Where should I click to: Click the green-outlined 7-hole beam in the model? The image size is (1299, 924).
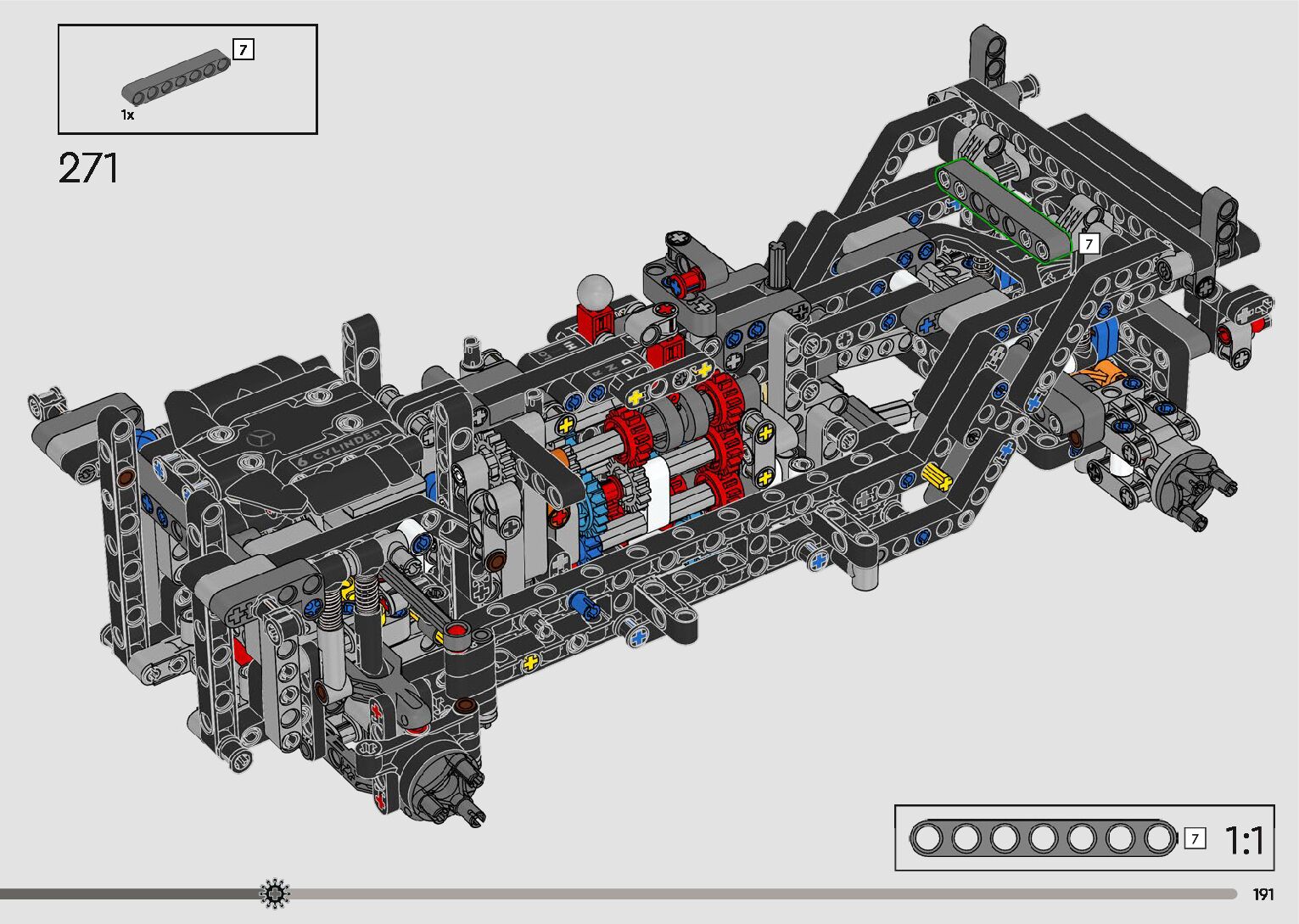point(1003,210)
